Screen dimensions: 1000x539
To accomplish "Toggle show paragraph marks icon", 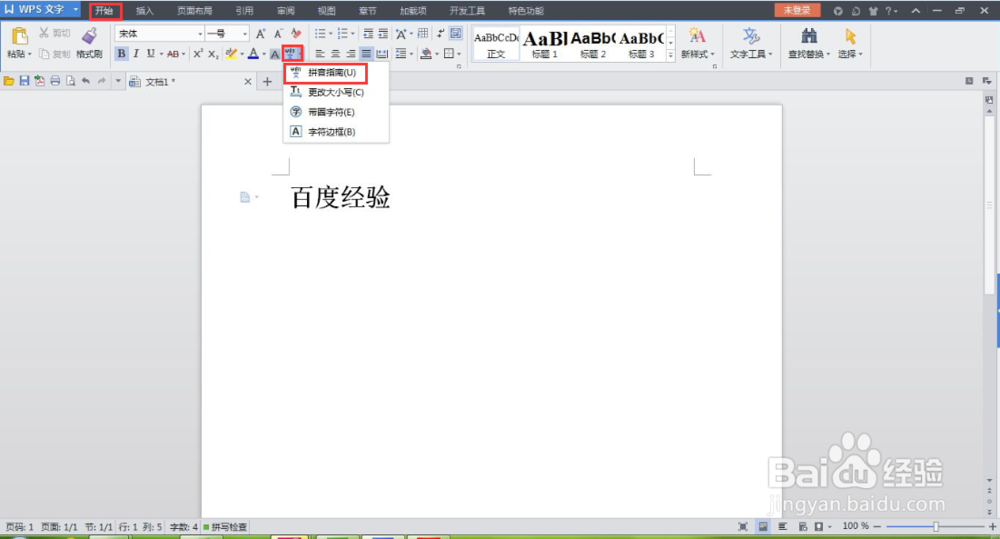I will pos(440,34).
